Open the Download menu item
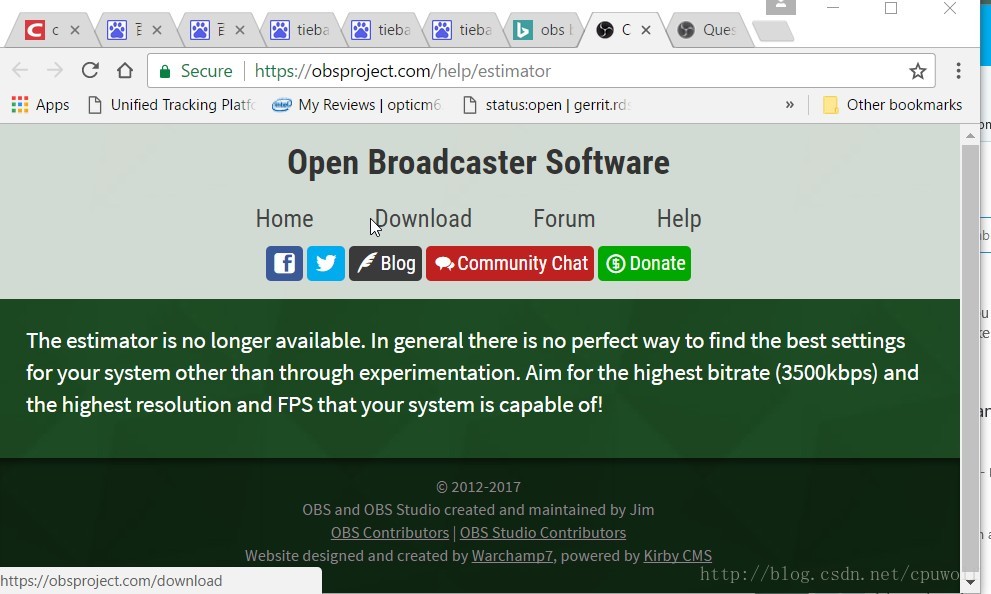The image size is (991, 594). point(423,219)
